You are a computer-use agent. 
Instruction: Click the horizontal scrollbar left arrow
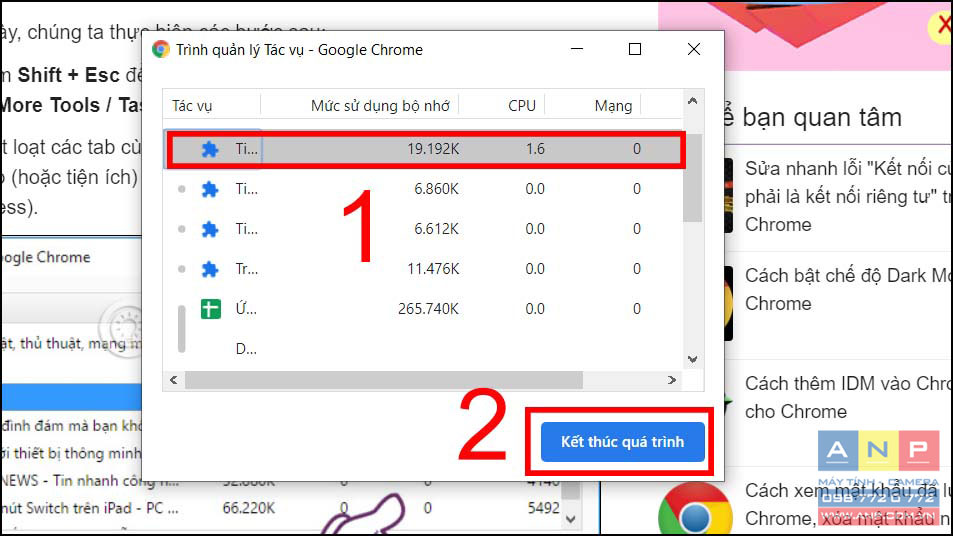(x=174, y=380)
